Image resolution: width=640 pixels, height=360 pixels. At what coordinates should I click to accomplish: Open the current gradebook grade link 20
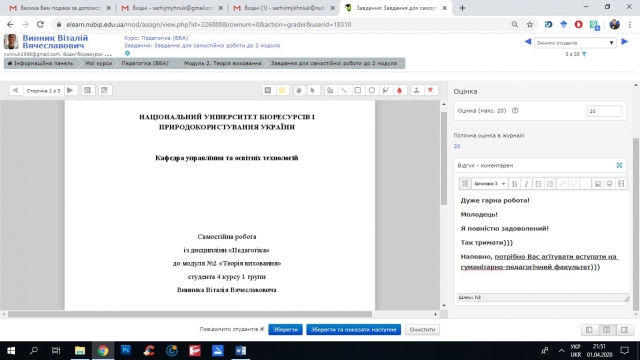457,146
